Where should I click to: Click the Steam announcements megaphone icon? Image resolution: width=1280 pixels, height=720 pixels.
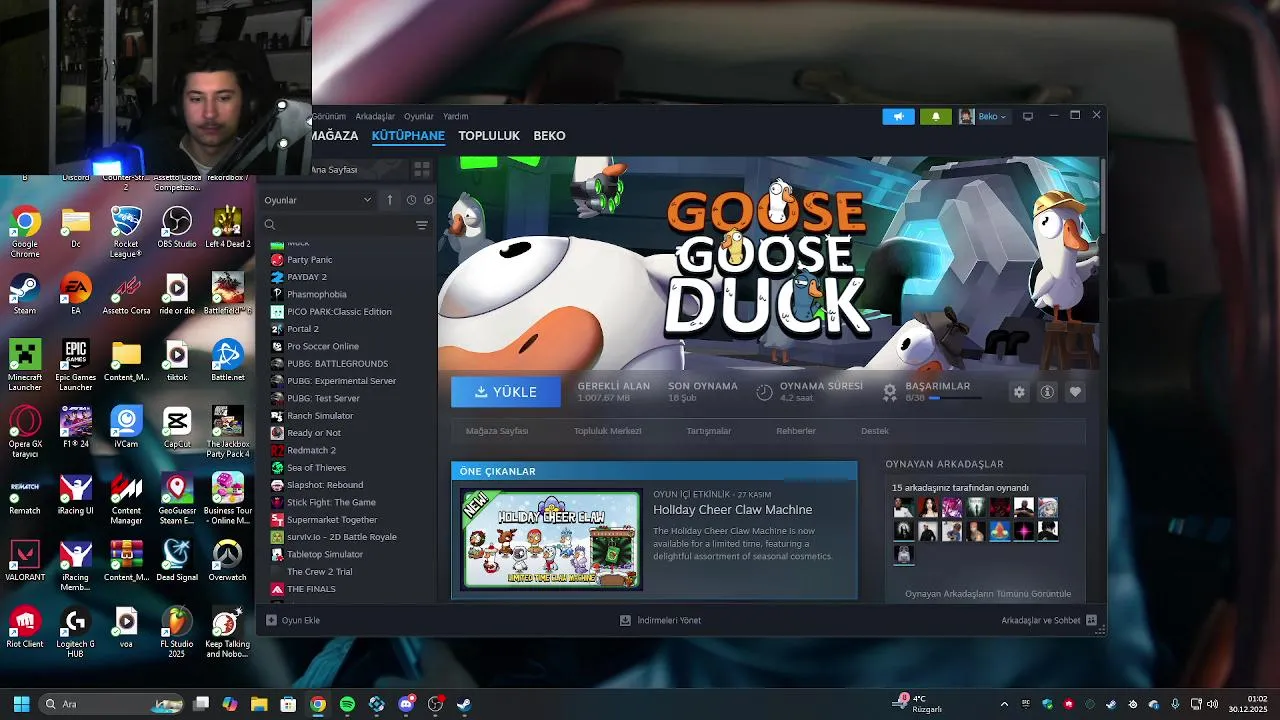tap(898, 116)
